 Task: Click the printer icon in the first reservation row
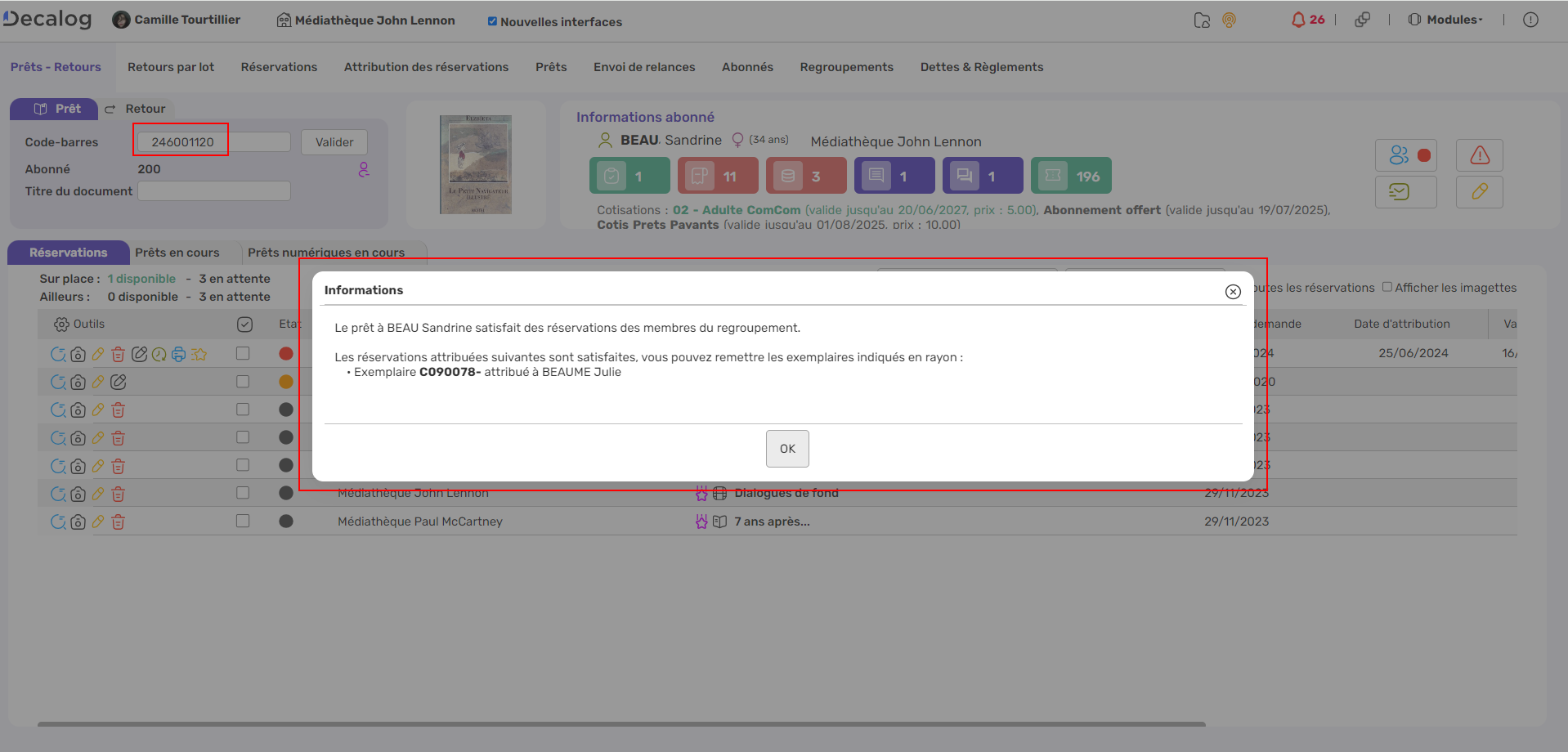[x=178, y=354]
